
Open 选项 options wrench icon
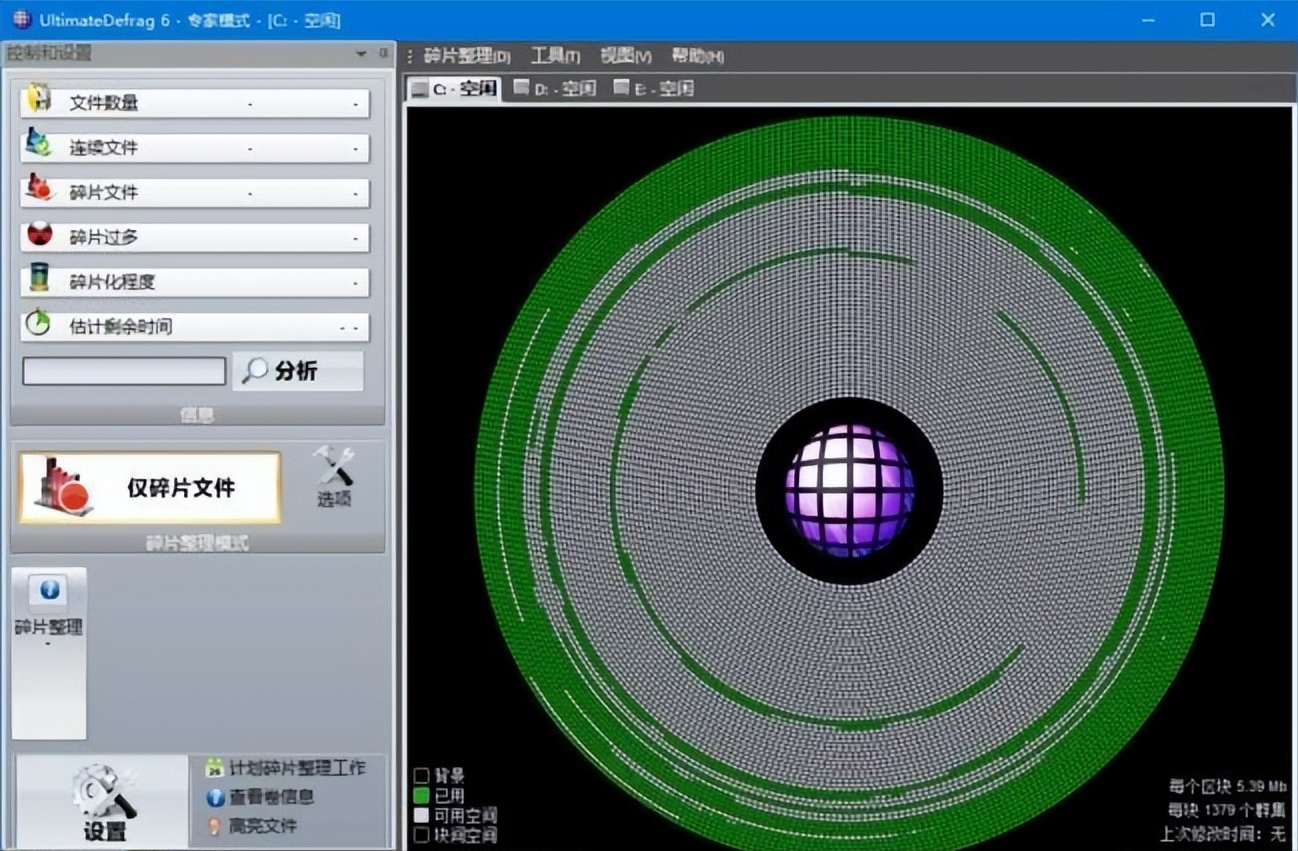click(x=334, y=476)
